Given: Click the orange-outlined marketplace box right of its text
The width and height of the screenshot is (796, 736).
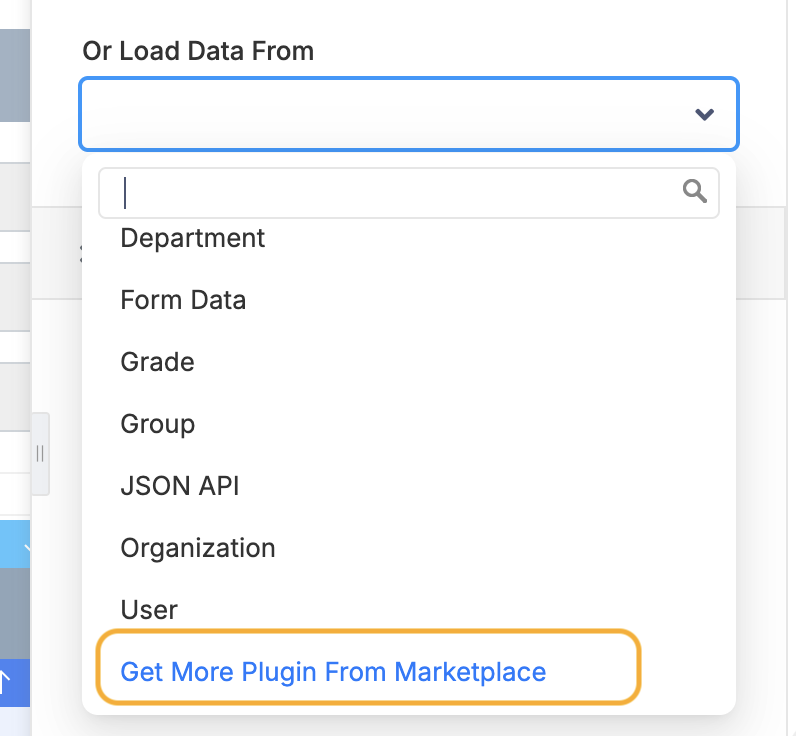Looking at the screenshot, I should coord(595,668).
